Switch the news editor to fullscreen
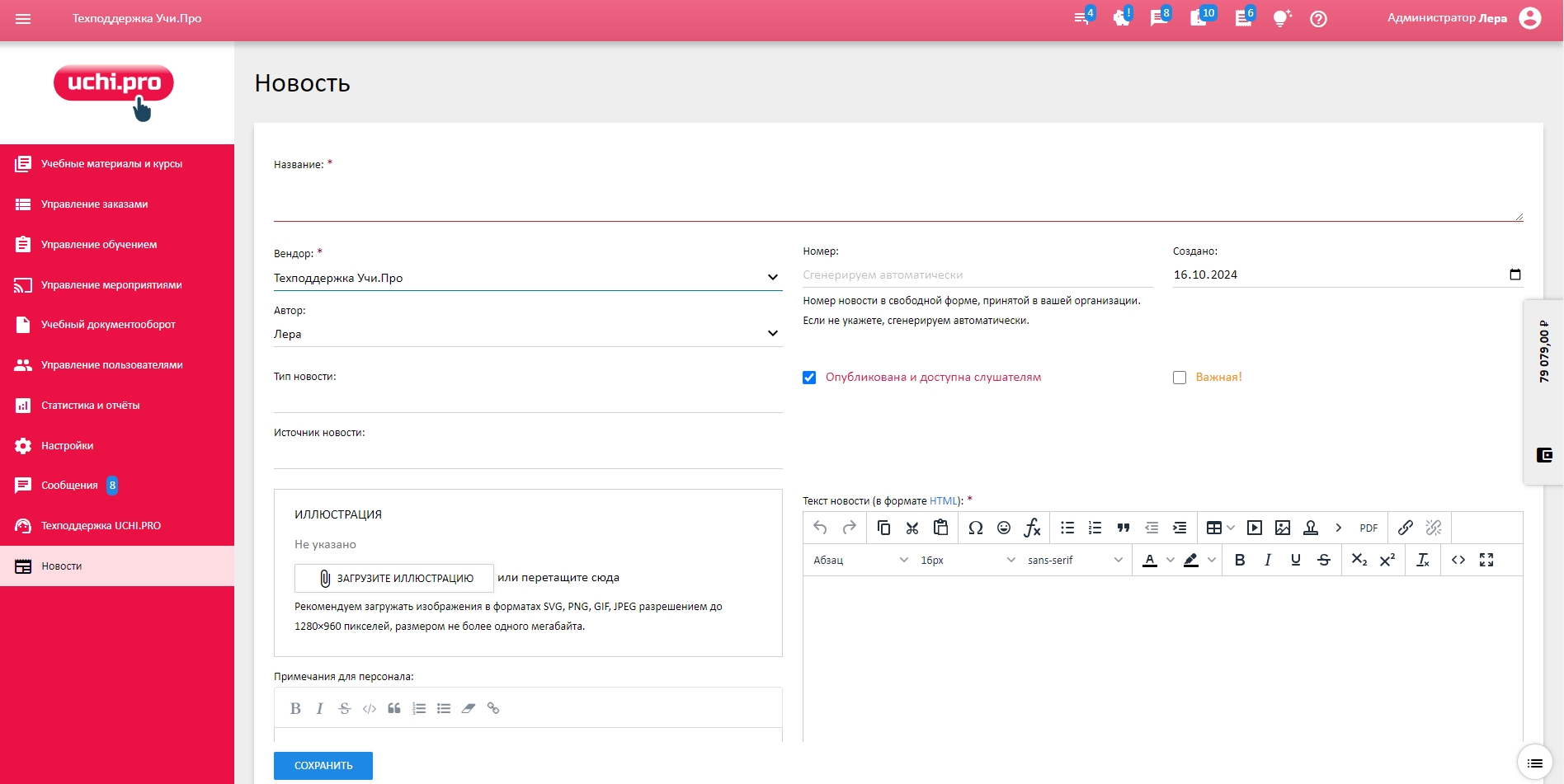 pos(1486,560)
